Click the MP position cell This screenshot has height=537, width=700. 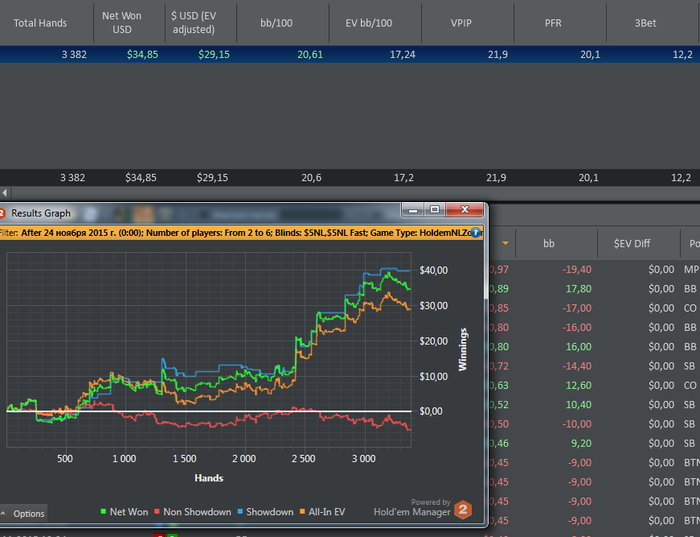691,270
